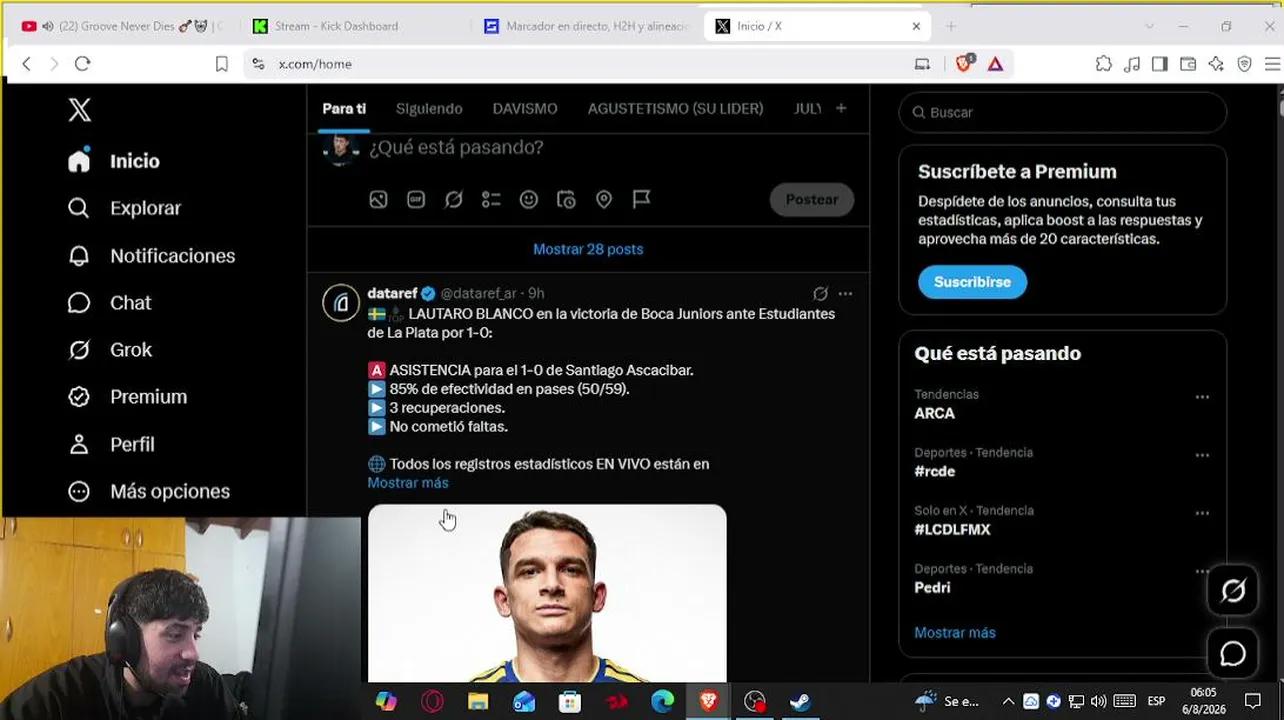Open the more menu on dataref post

pyautogui.click(x=846, y=294)
